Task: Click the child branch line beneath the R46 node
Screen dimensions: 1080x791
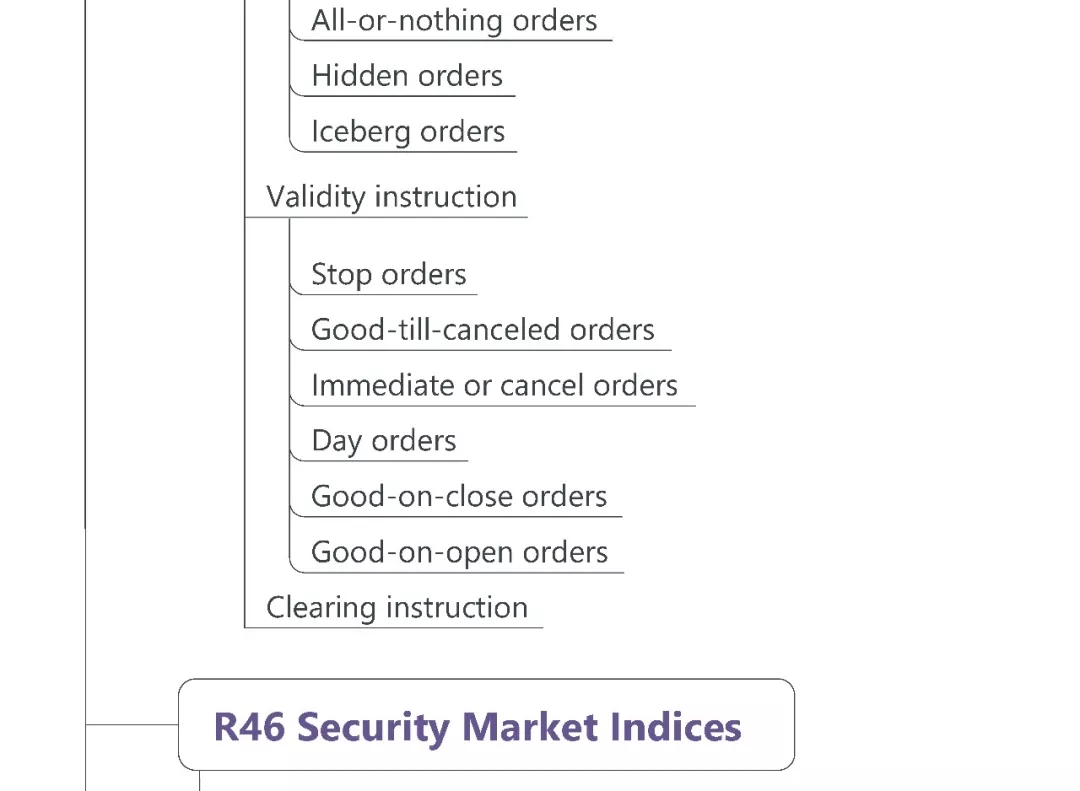Action: (x=200, y=780)
